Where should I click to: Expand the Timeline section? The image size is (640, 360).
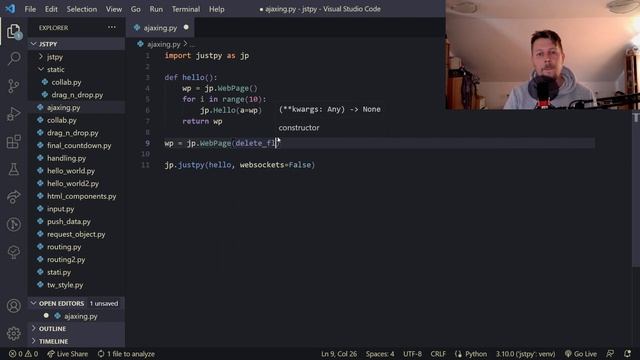pyautogui.click(x=76, y=341)
